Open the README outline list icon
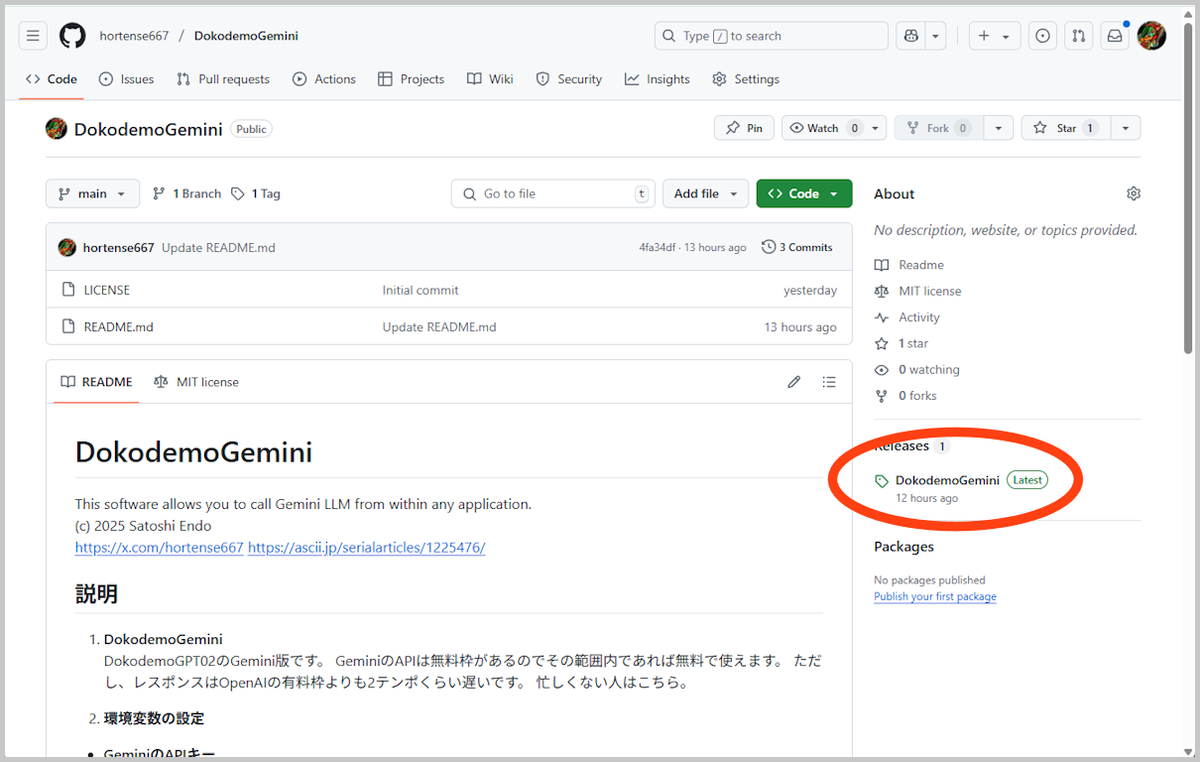 [x=829, y=382]
